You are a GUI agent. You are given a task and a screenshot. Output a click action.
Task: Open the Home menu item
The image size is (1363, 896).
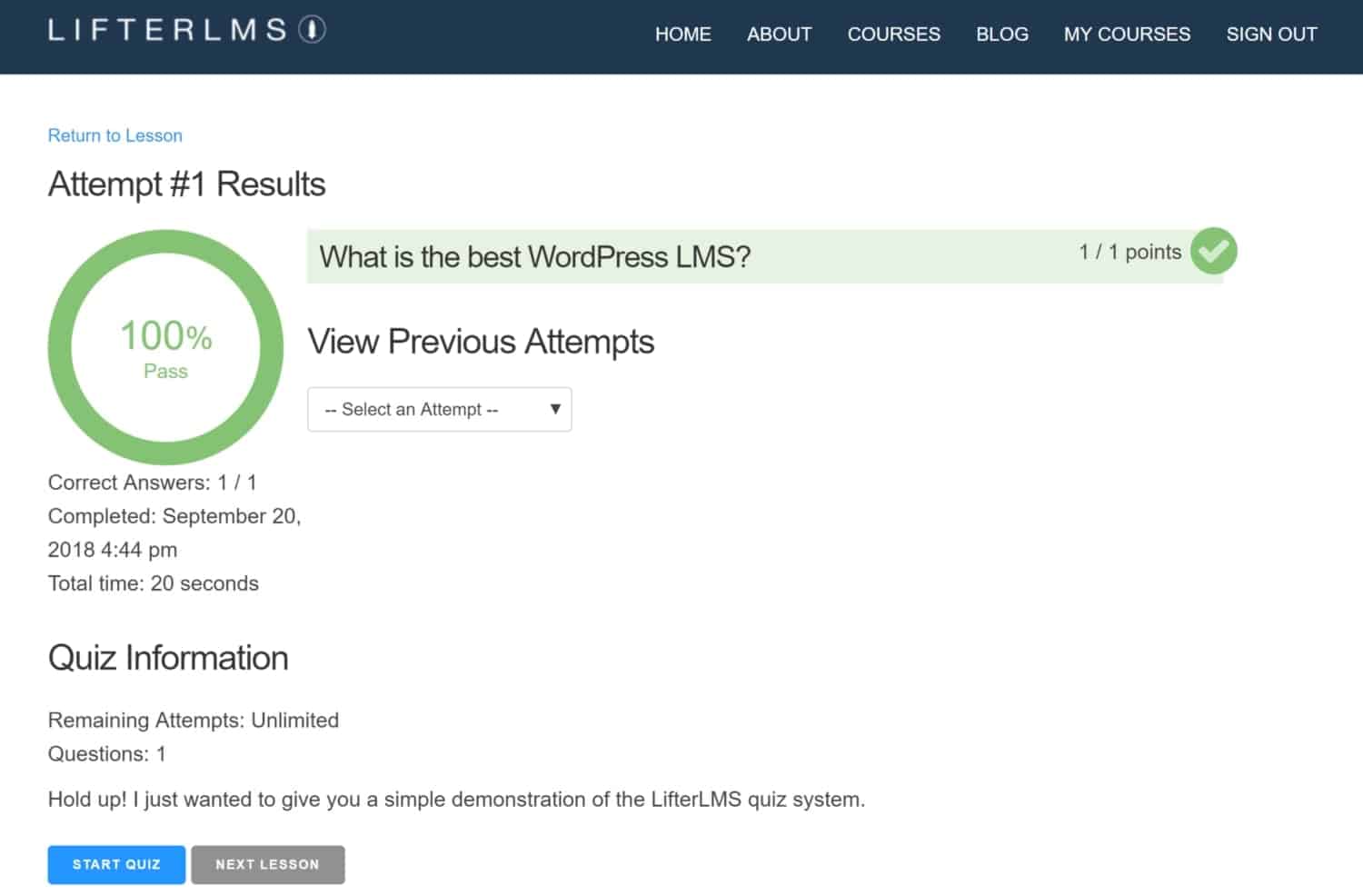682,35
